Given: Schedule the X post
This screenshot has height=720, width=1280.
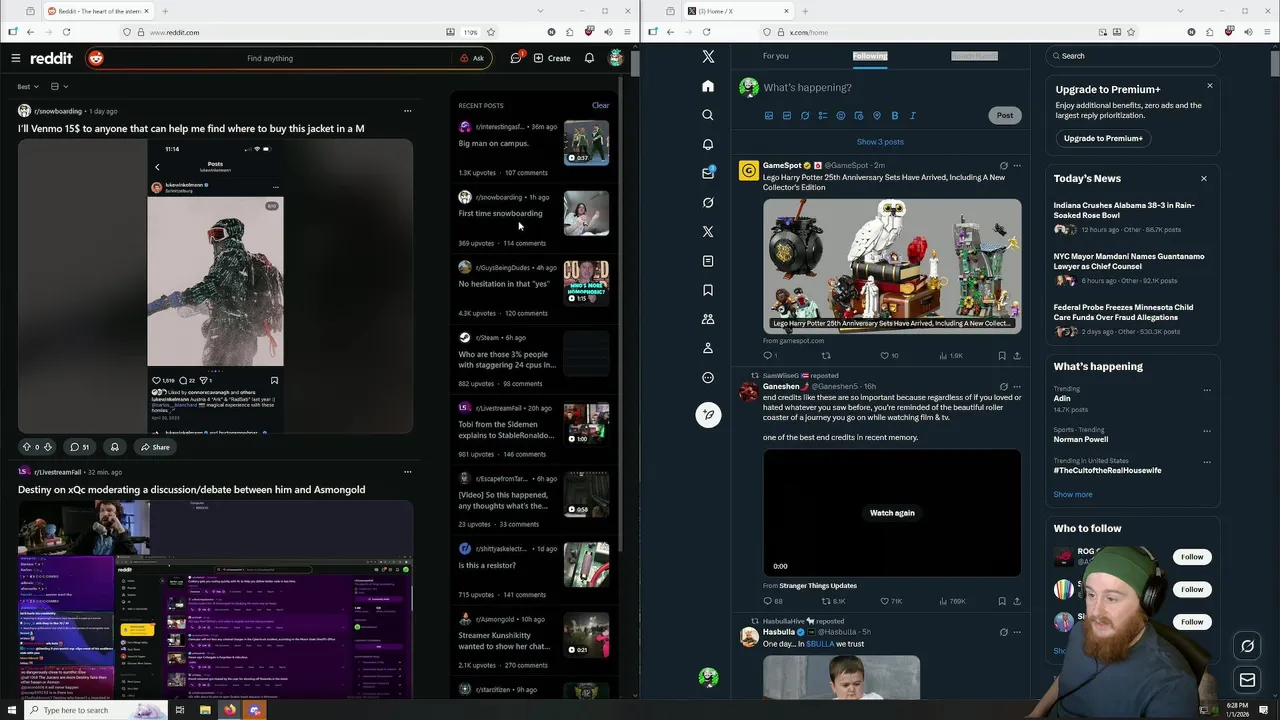Looking at the screenshot, I should [859, 116].
